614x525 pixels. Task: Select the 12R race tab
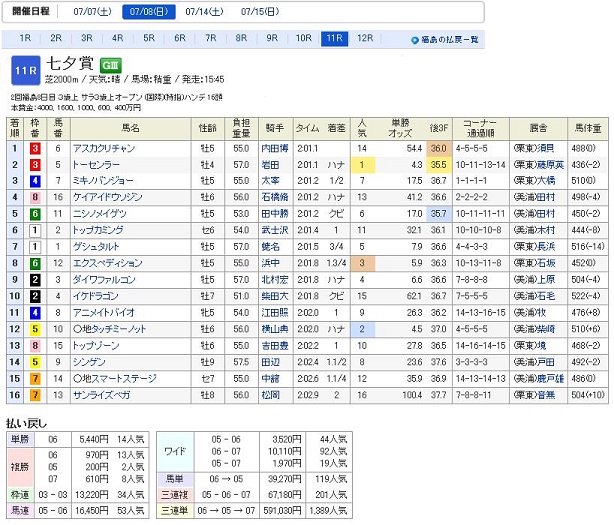pos(364,39)
